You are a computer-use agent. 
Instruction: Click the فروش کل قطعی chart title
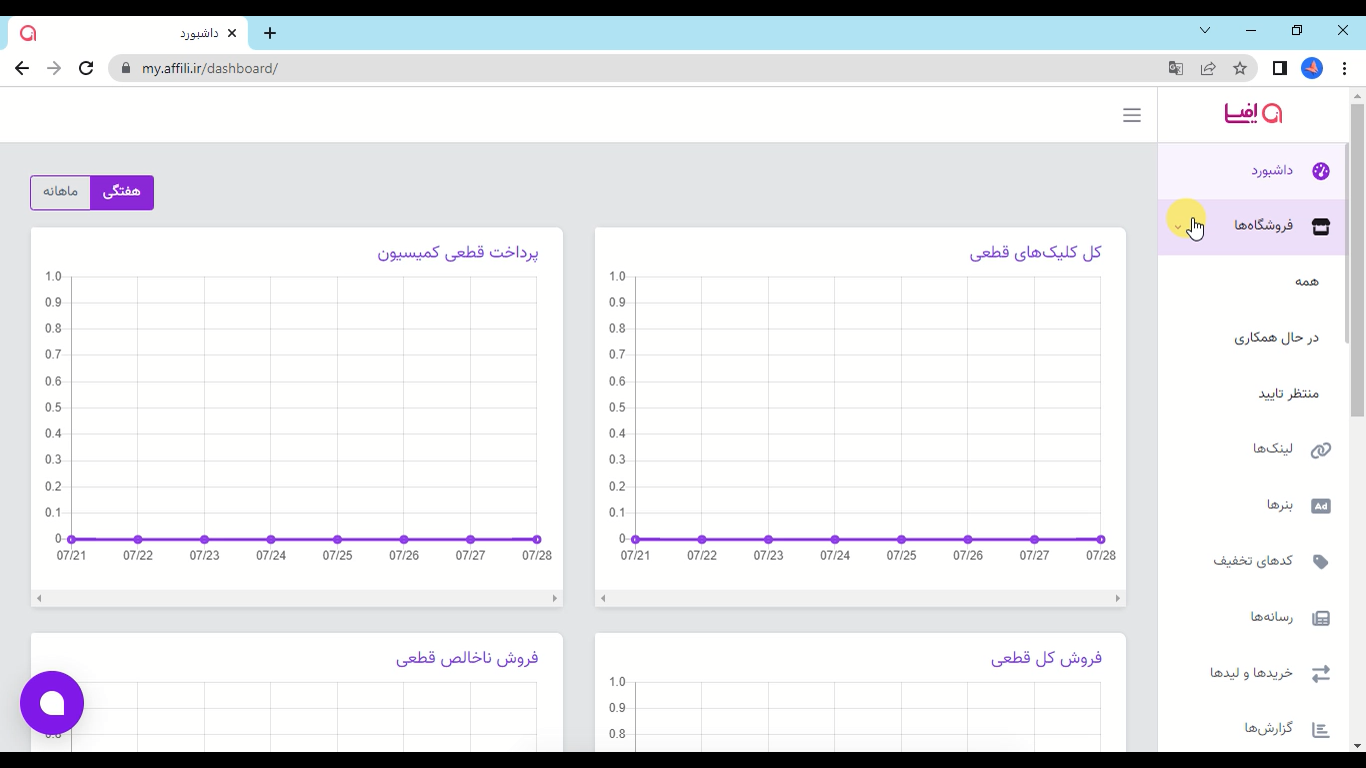click(x=1046, y=658)
